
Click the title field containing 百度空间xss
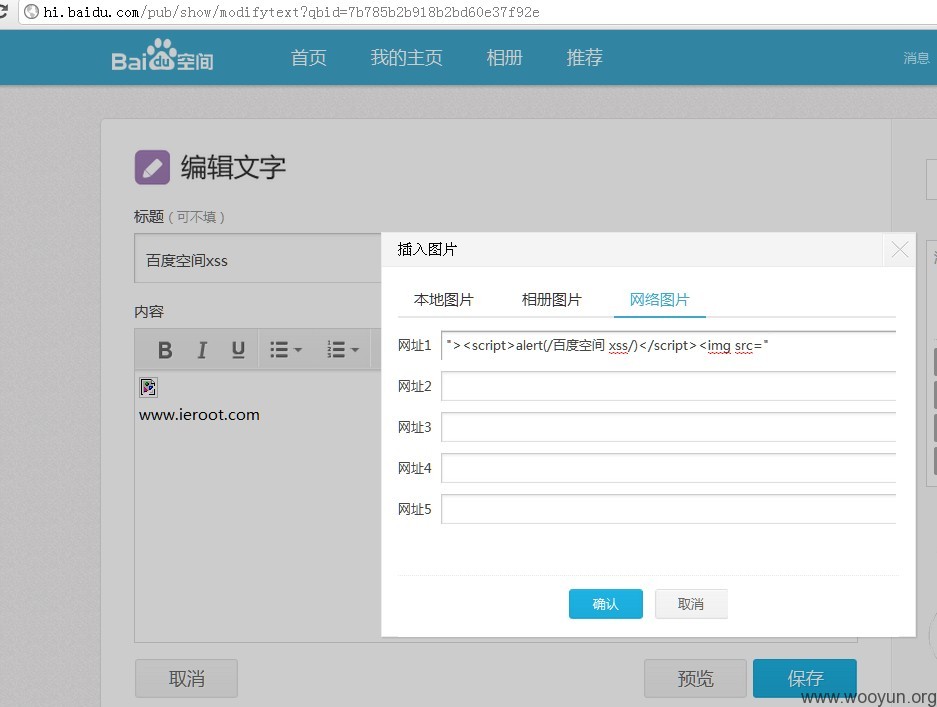point(258,258)
